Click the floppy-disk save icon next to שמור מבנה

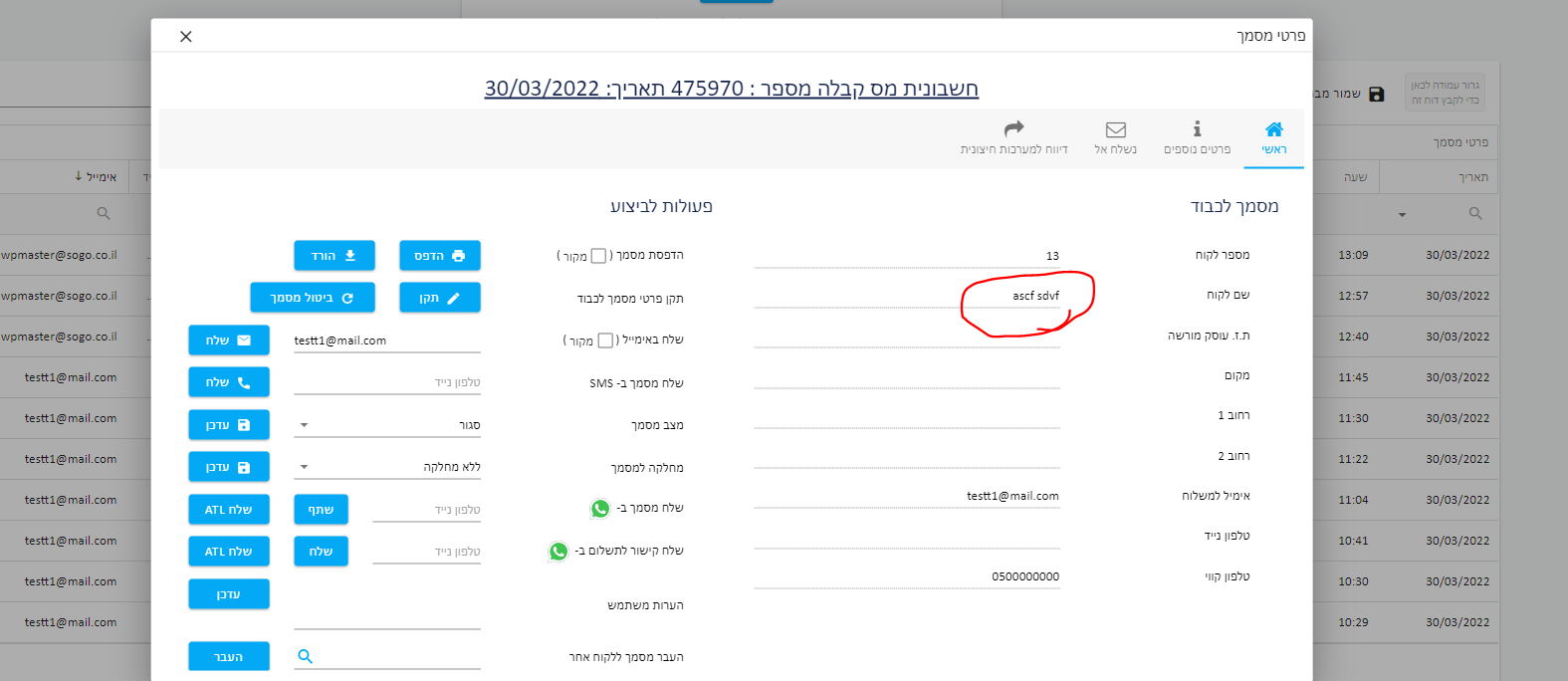click(1377, 94)
